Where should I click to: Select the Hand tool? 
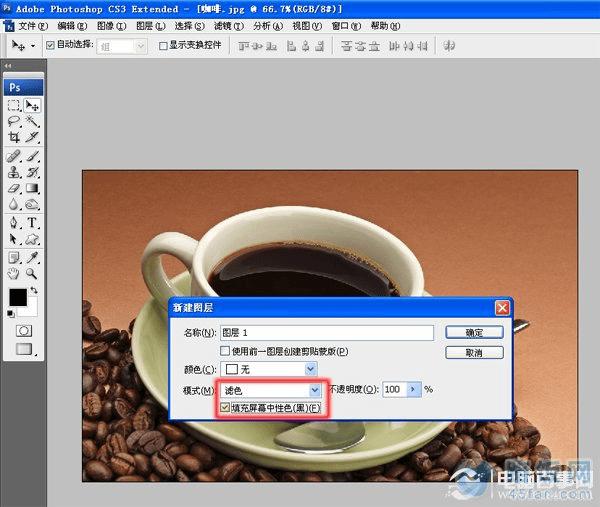point(14,273)
